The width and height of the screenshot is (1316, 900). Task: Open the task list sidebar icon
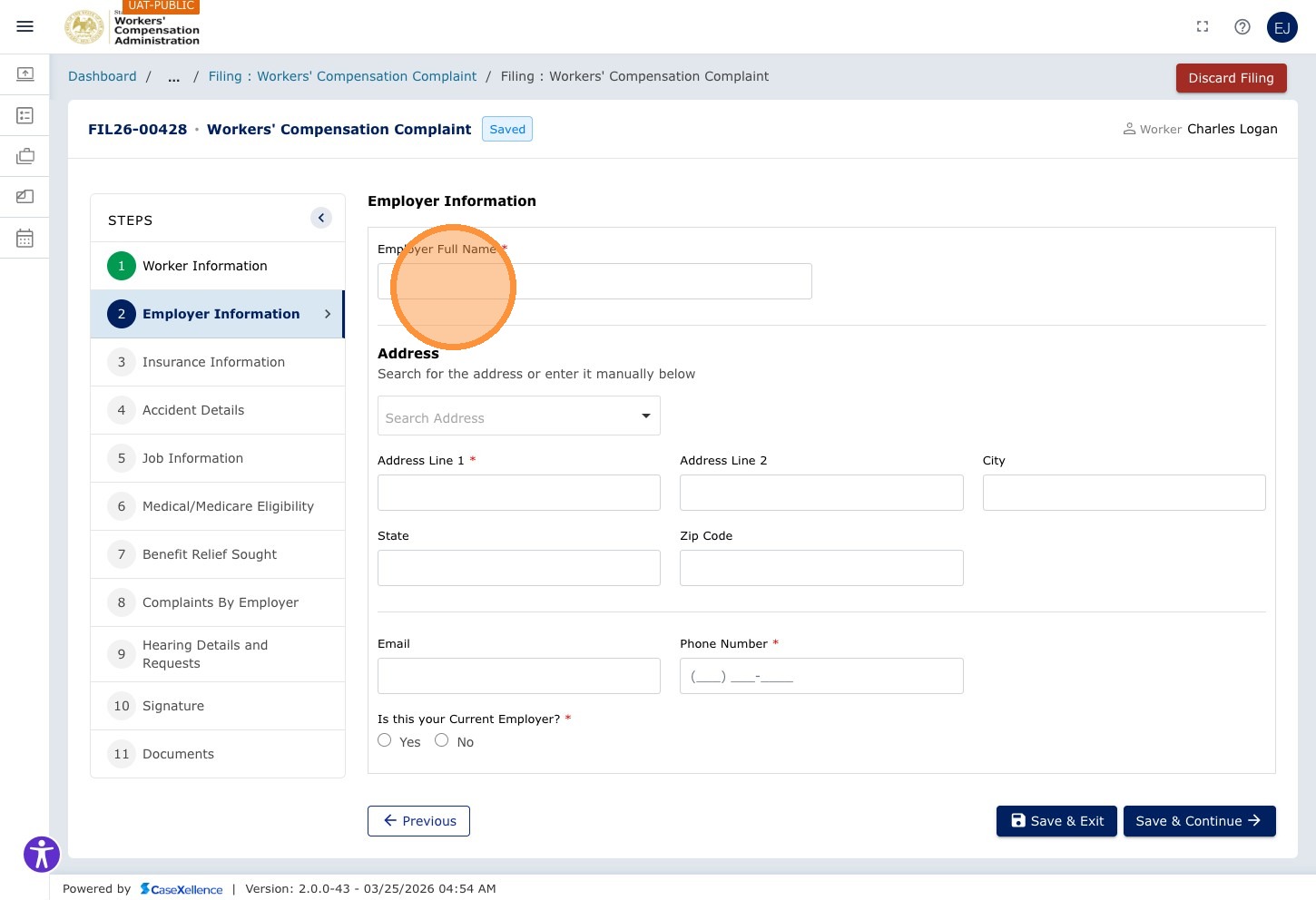click(x=25, y=115)
